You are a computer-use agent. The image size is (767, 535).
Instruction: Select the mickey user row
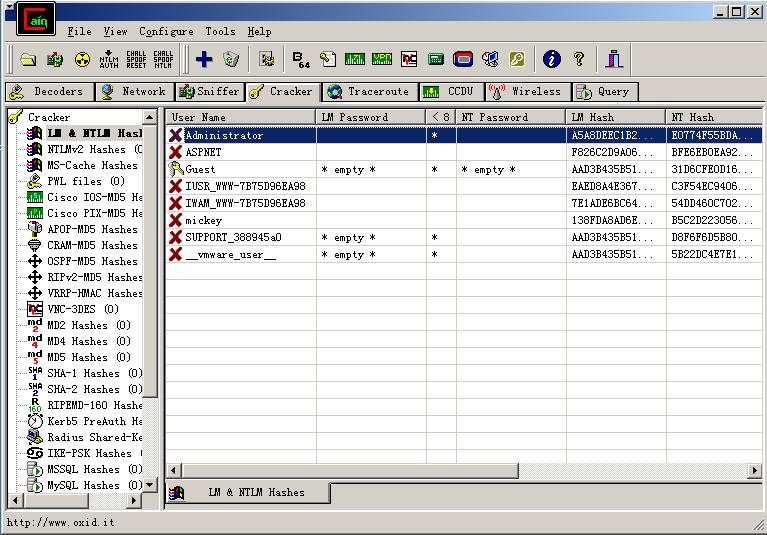(x=464, y=220)
